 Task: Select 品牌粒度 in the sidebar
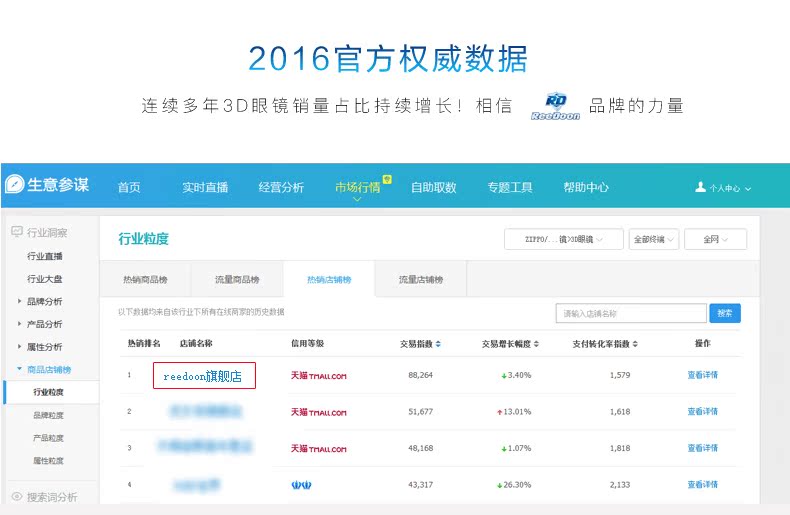tap(48, 415)
